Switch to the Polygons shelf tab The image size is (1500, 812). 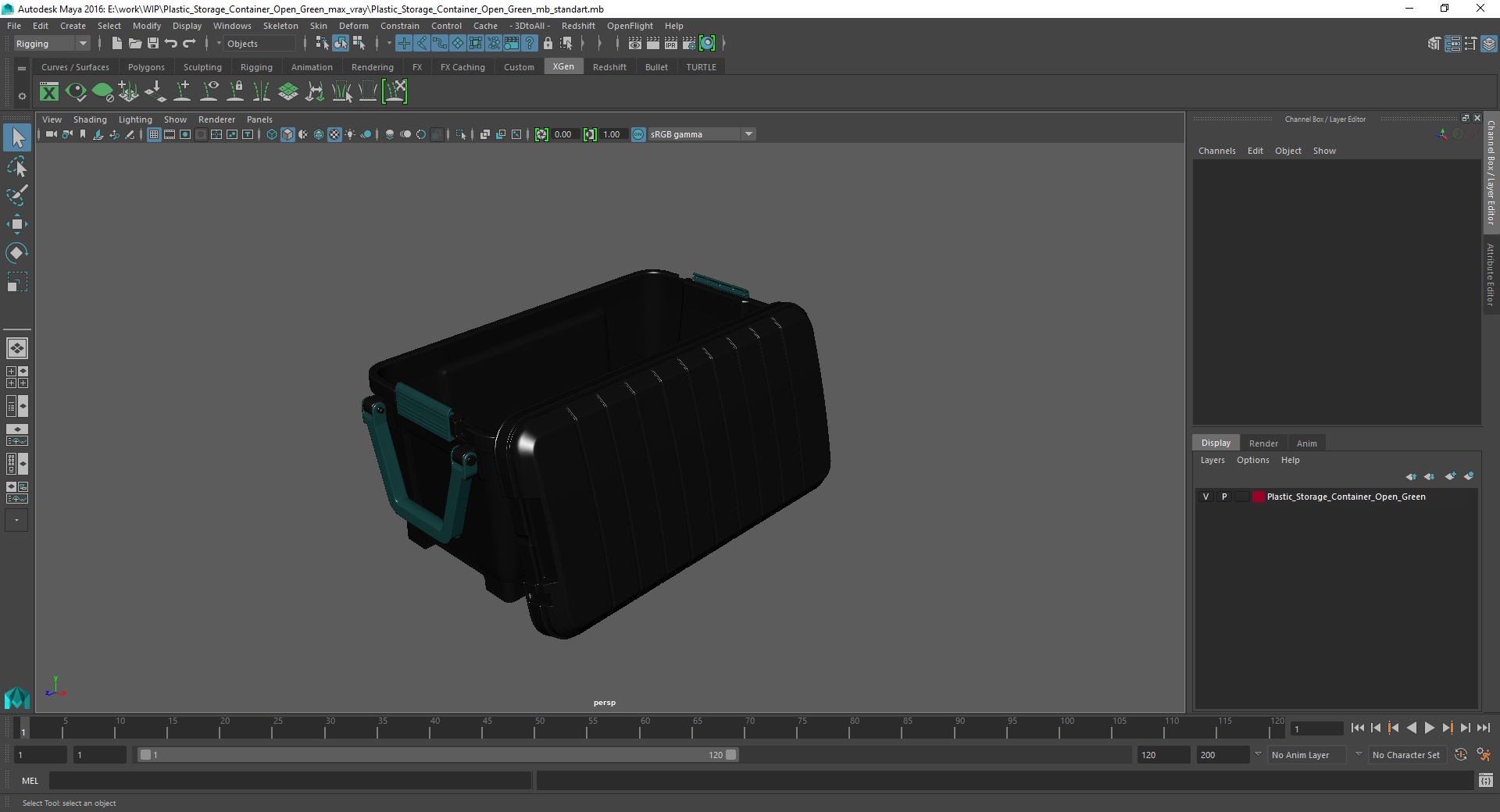click(146, 67)
